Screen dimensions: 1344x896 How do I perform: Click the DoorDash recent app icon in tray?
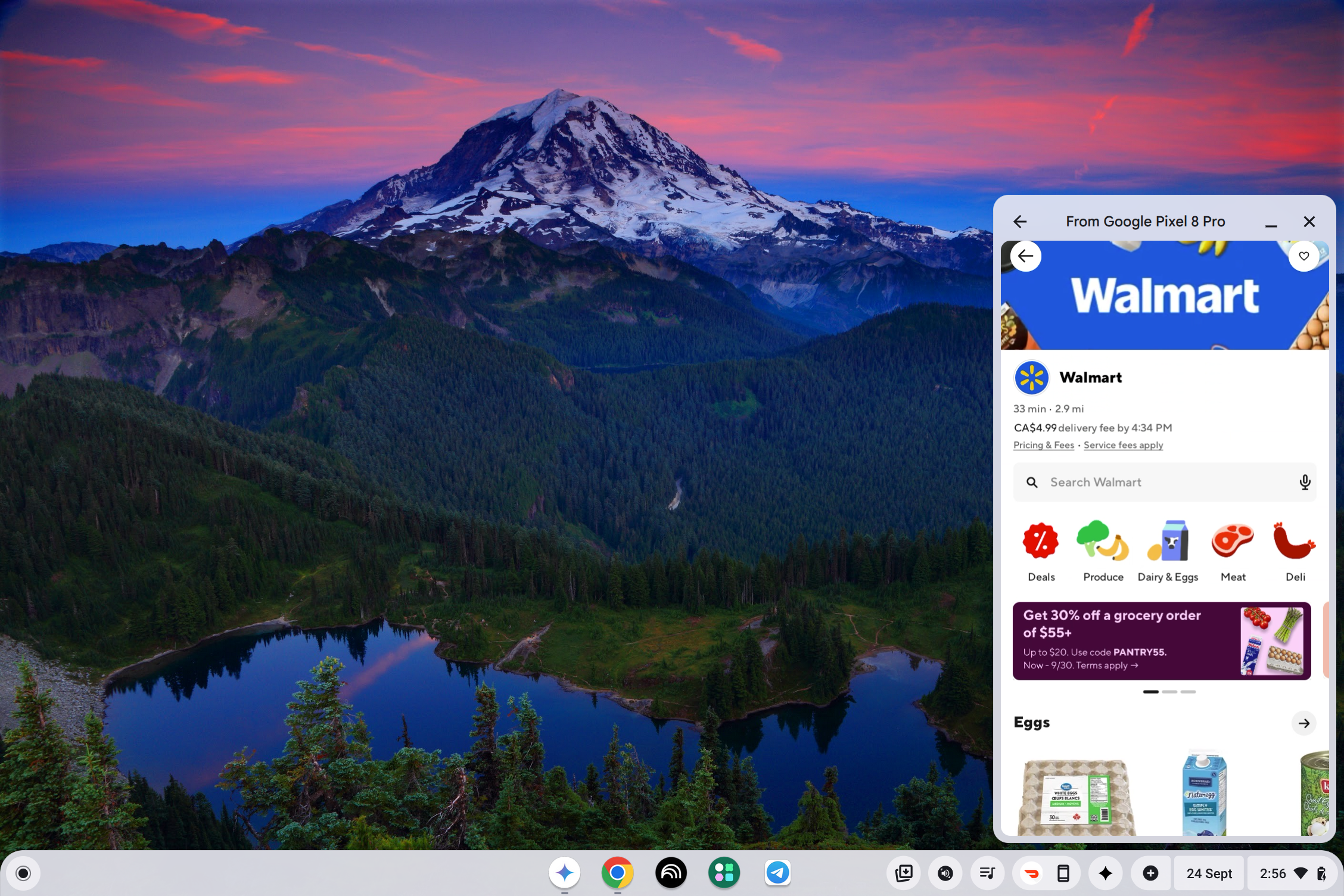pos(1031,873)
